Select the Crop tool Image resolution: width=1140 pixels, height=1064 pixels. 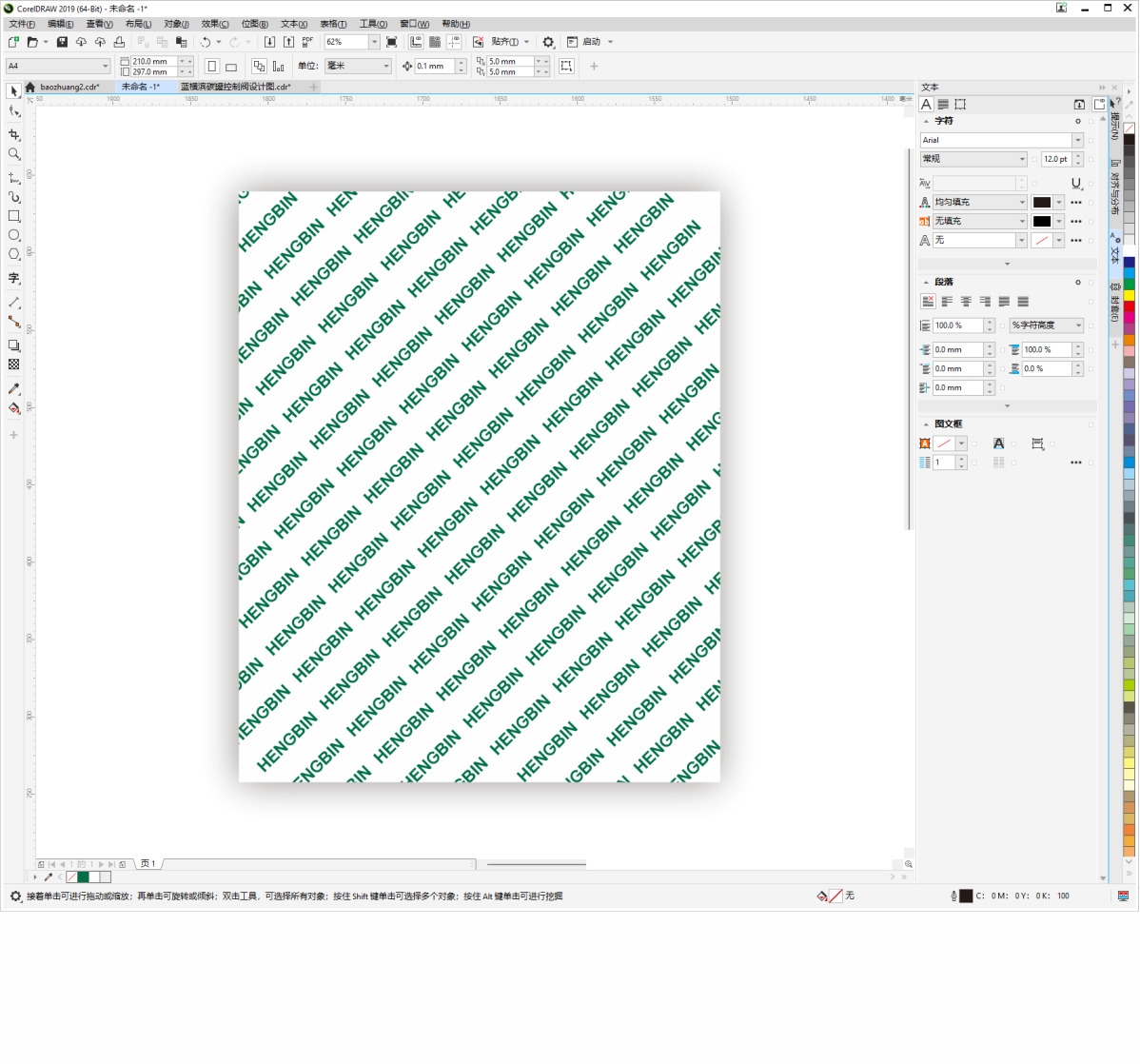point(14,134)
